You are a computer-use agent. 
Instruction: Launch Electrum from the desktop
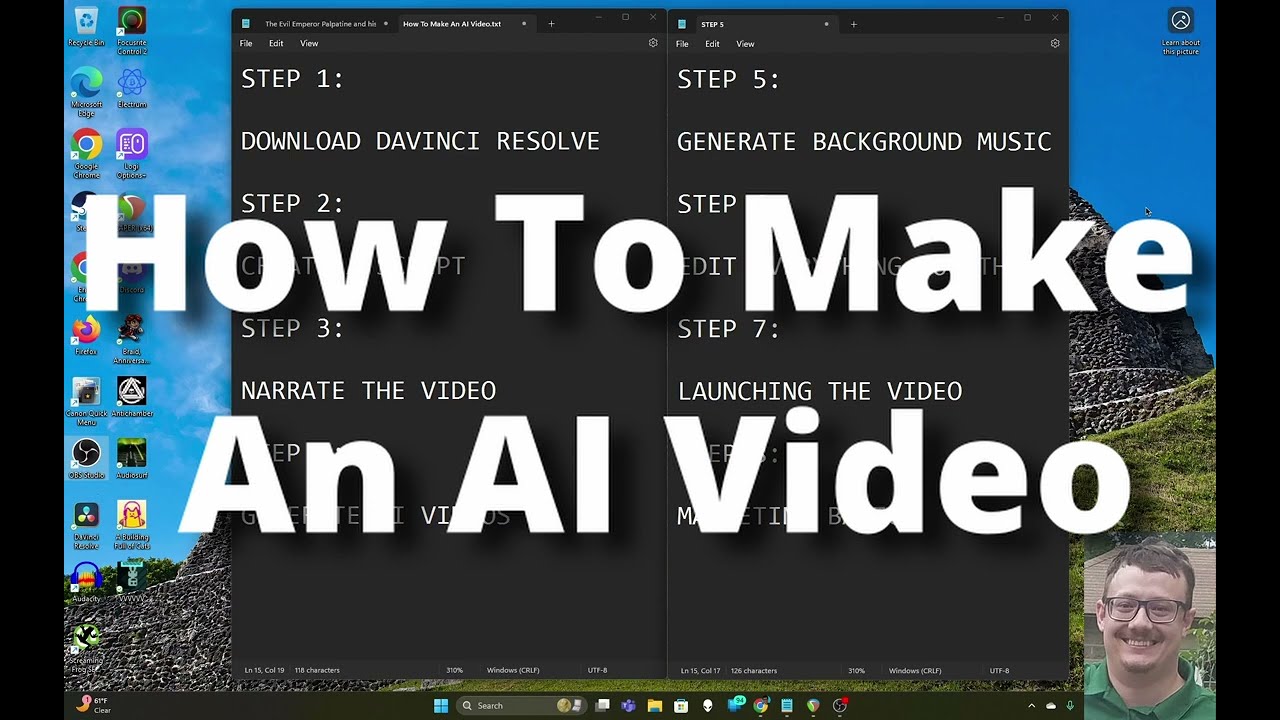[131, 88]
